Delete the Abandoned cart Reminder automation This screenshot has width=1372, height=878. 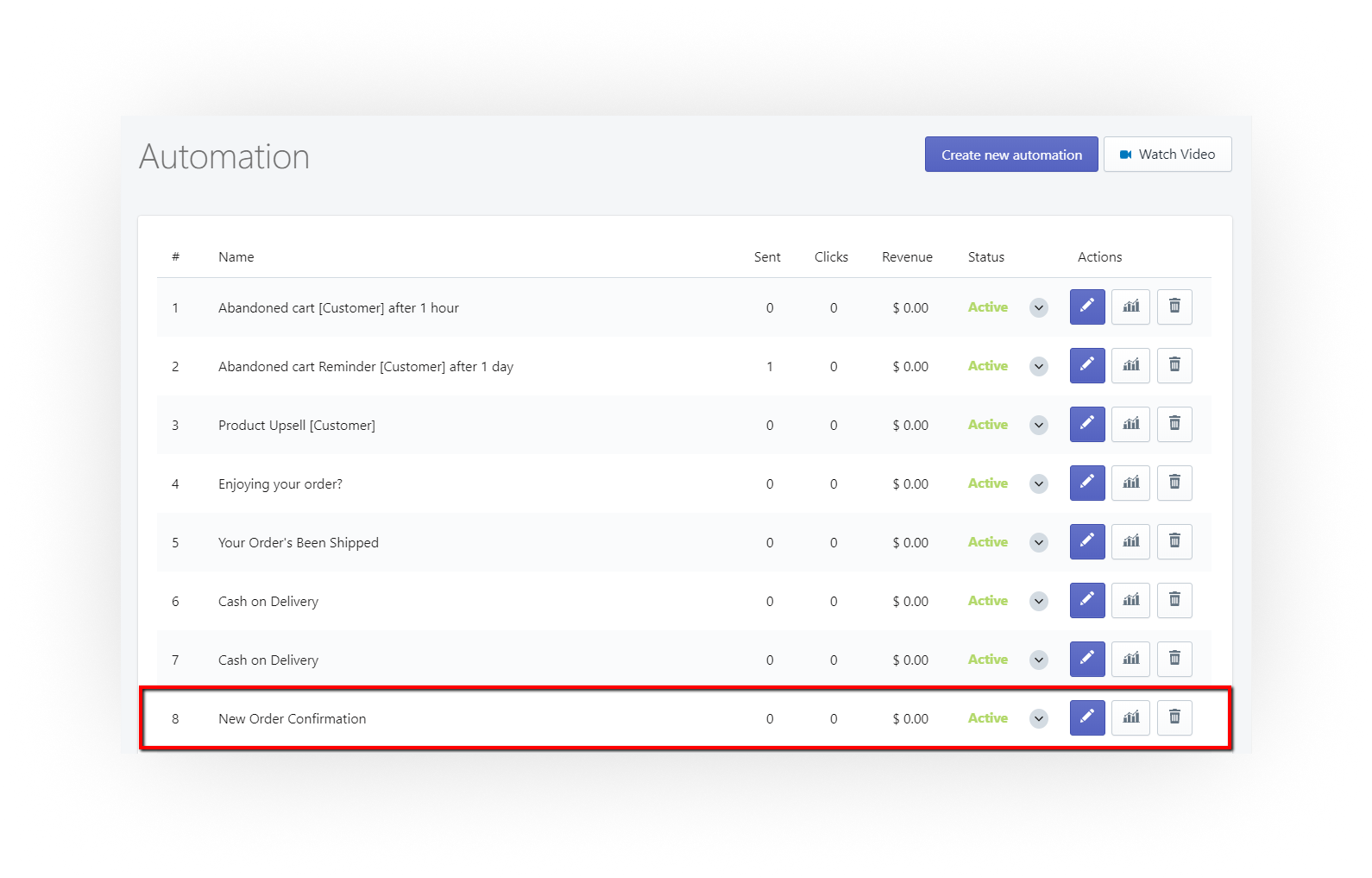click(x=1174, y=365)
